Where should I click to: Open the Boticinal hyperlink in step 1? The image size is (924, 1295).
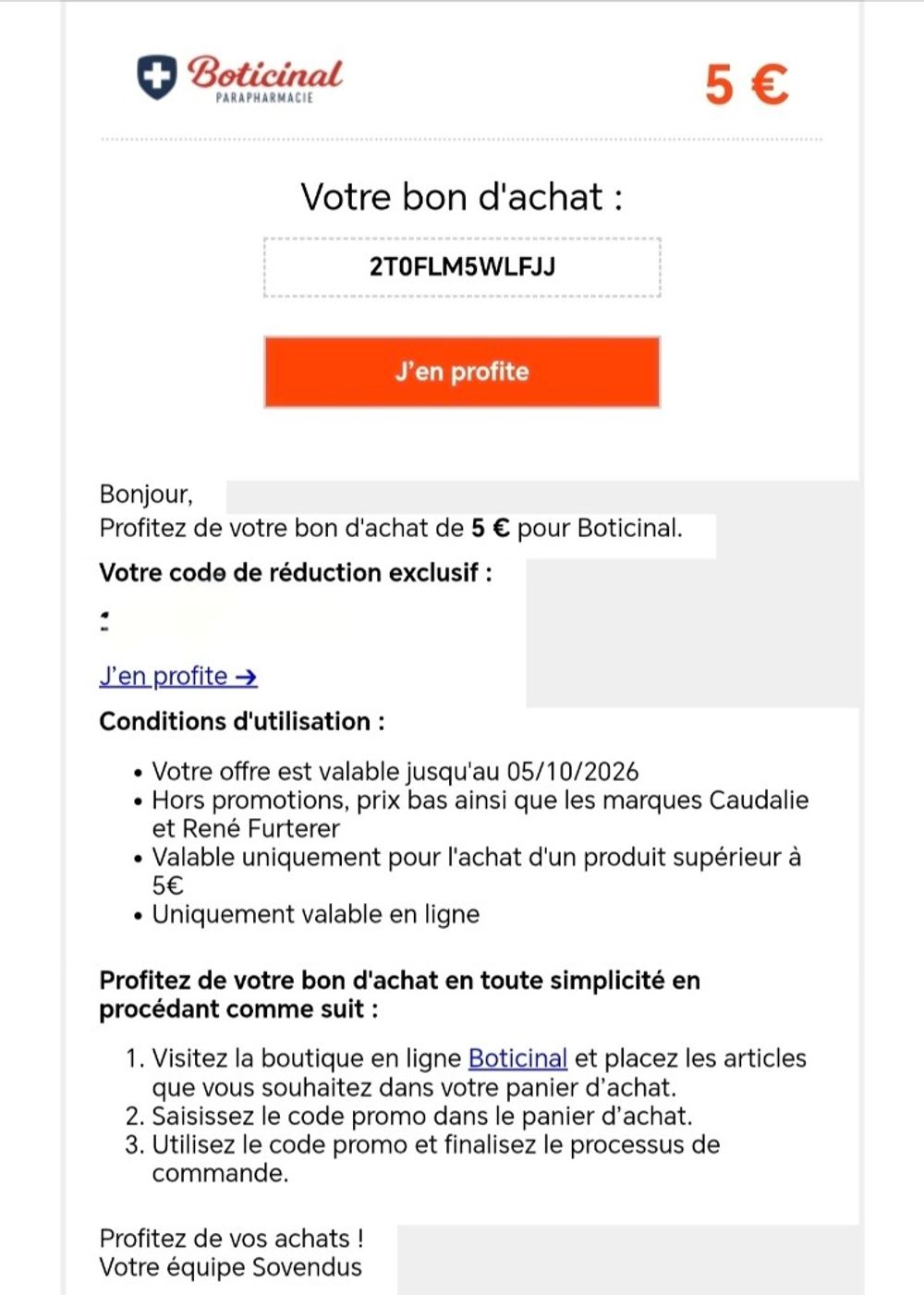coord(517,1058)
